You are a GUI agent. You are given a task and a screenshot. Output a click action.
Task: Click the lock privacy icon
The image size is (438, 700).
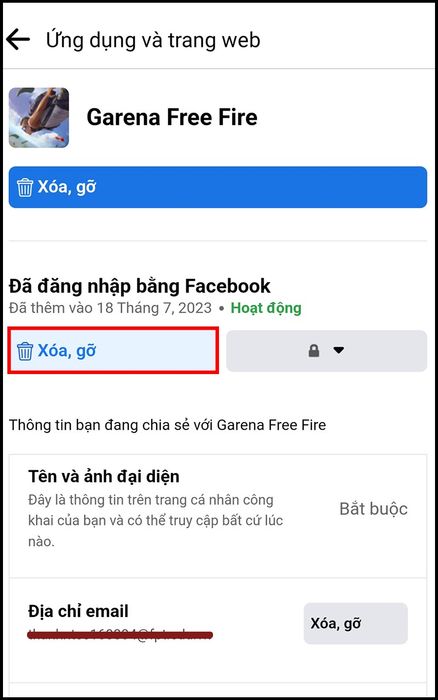click(x=314, y=350)
